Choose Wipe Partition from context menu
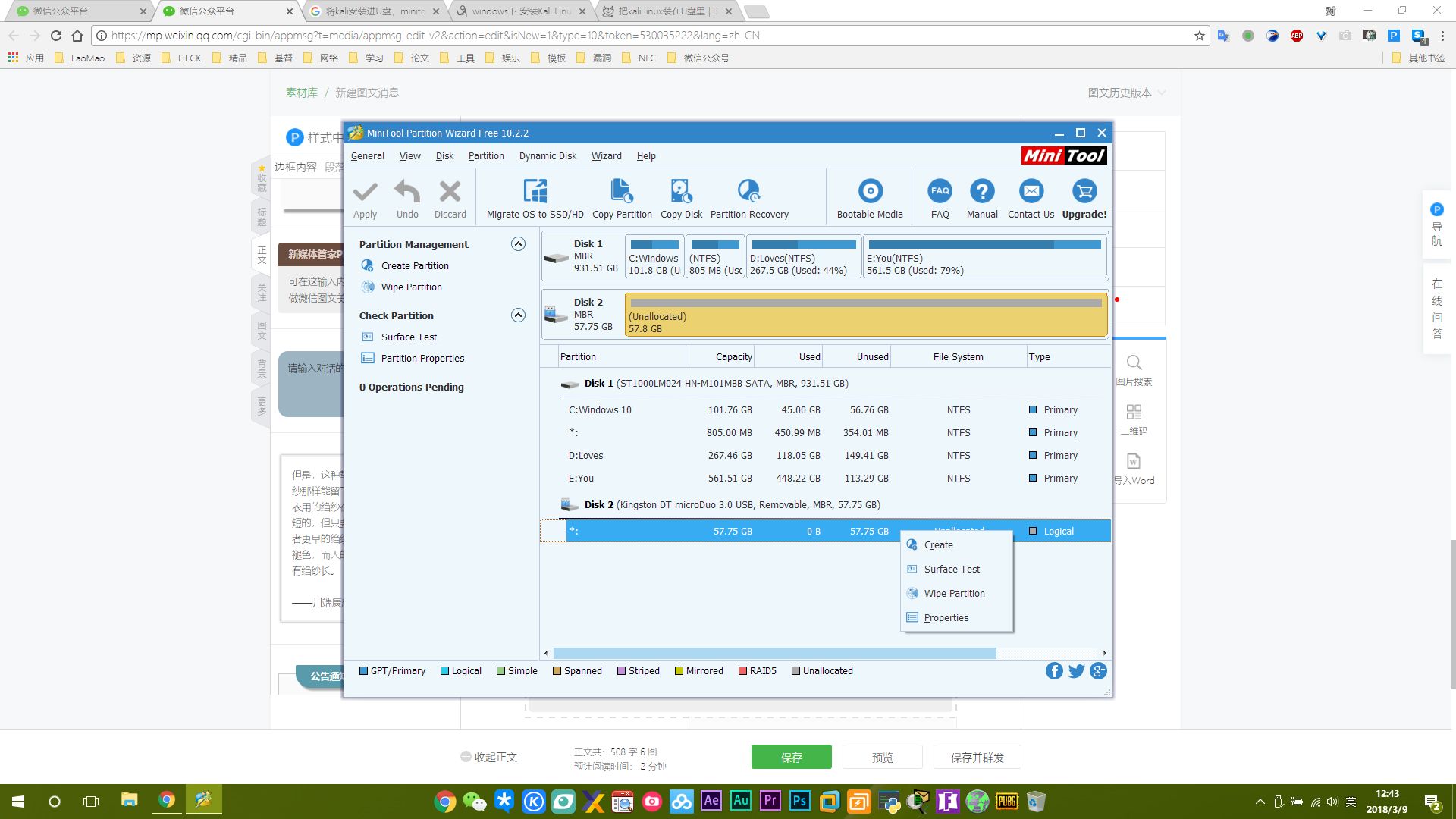The width and height of the screenshot is (1456, 819). pyautogui.click(x=957, y=594)
